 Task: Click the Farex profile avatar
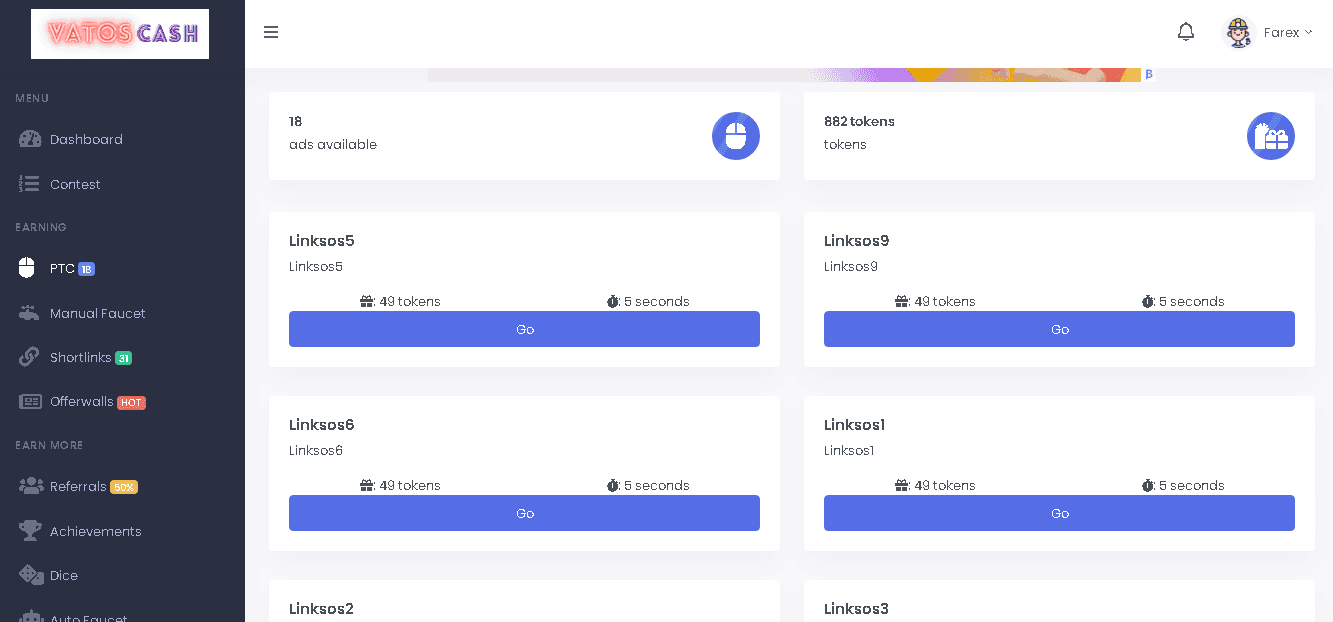coord(1238,32)
